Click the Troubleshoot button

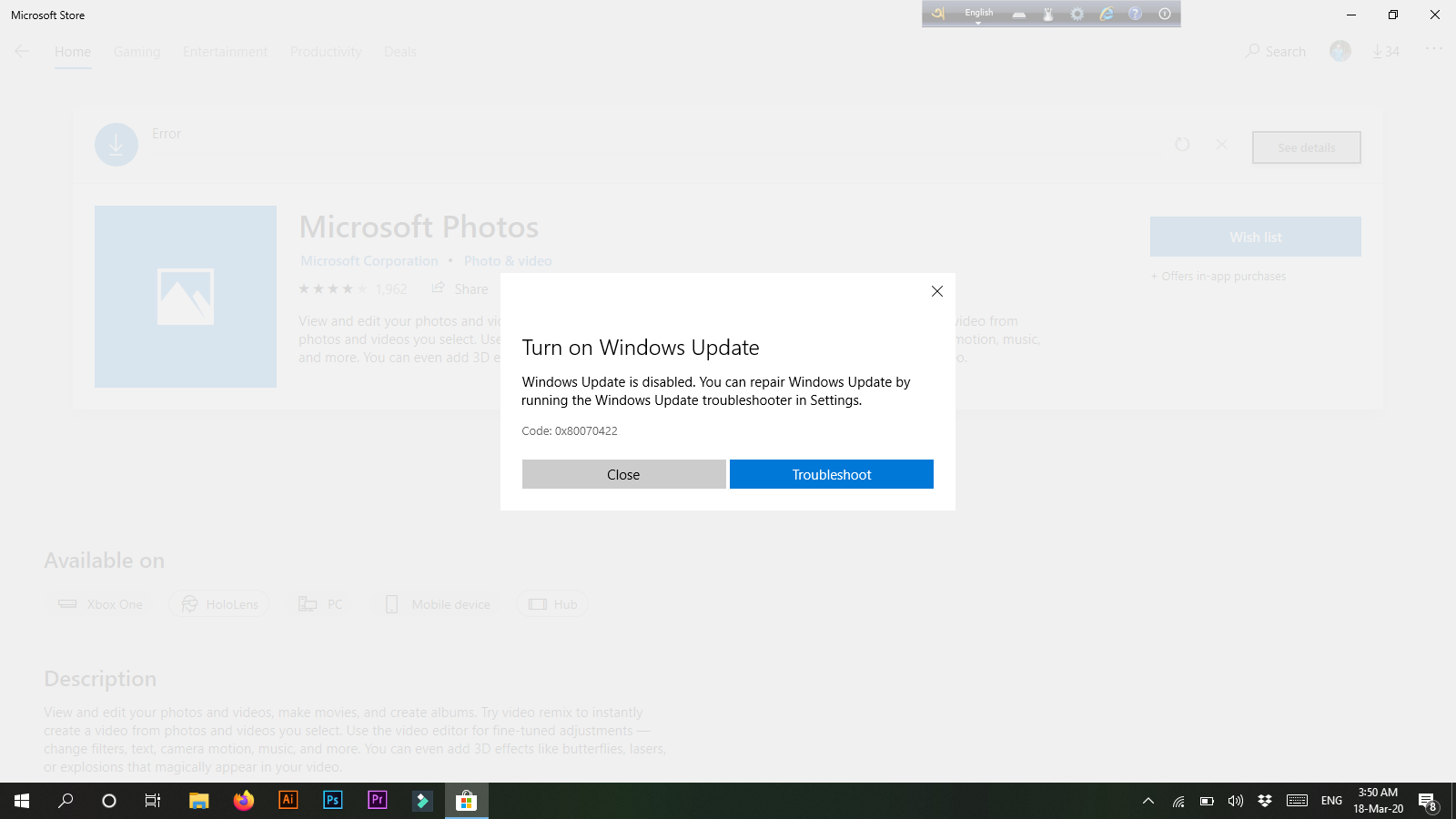click(832, 474)
